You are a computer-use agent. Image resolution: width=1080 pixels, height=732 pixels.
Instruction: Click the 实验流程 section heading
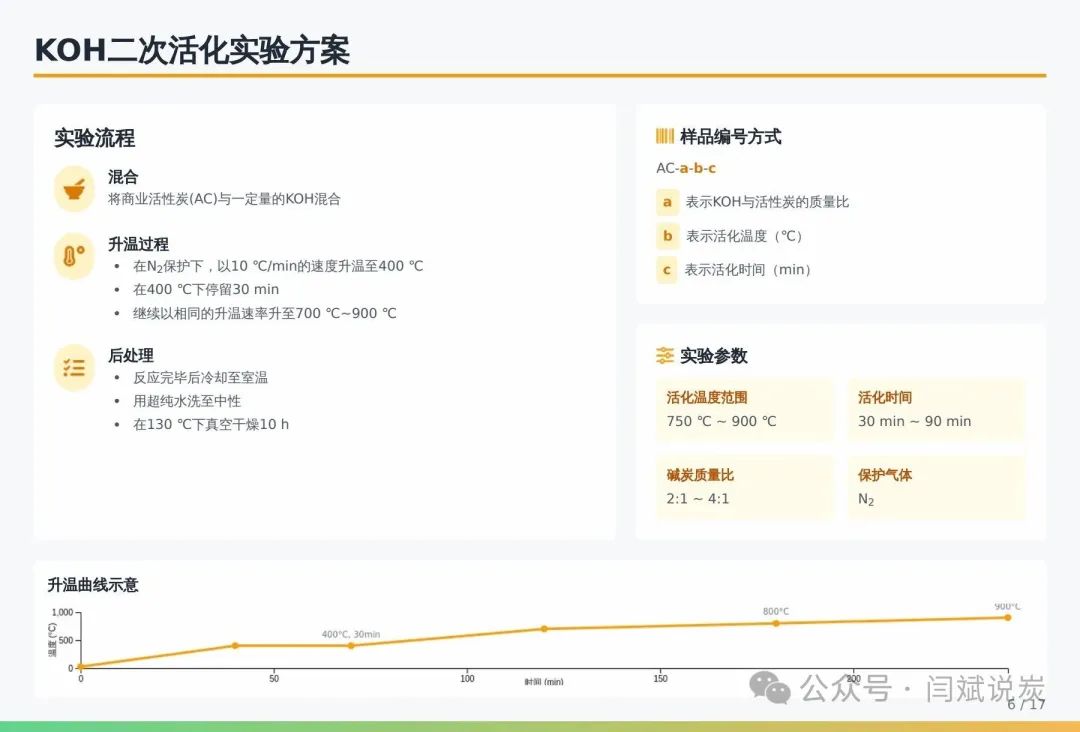(94, 138)
